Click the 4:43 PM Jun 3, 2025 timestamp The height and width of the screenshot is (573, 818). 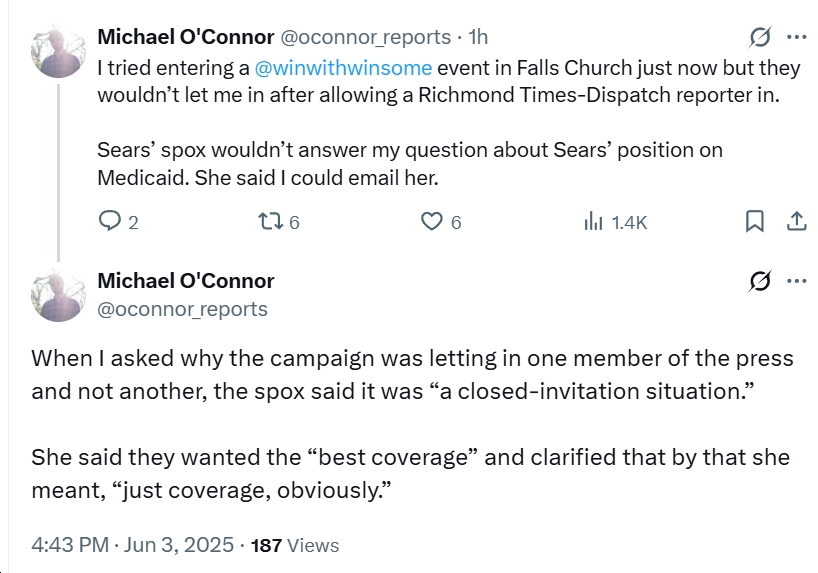(x=133, y=545)
